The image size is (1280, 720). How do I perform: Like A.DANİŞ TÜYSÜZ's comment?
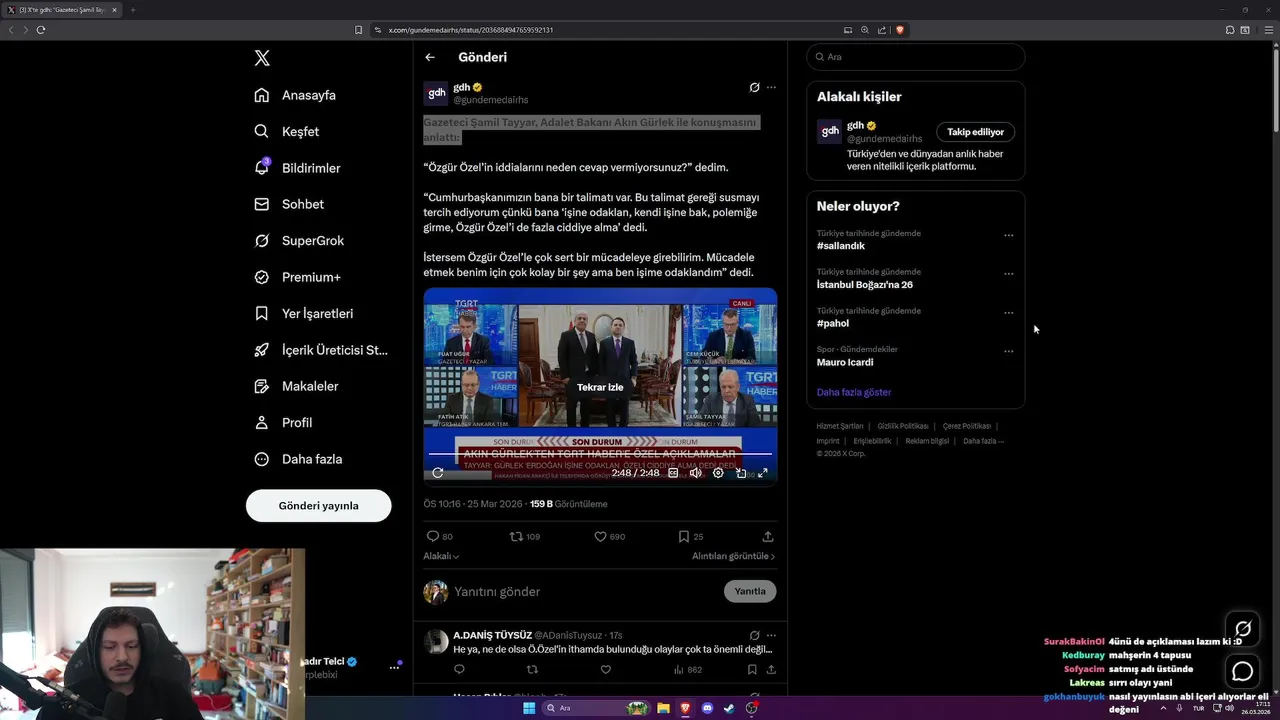click(605, 670)
